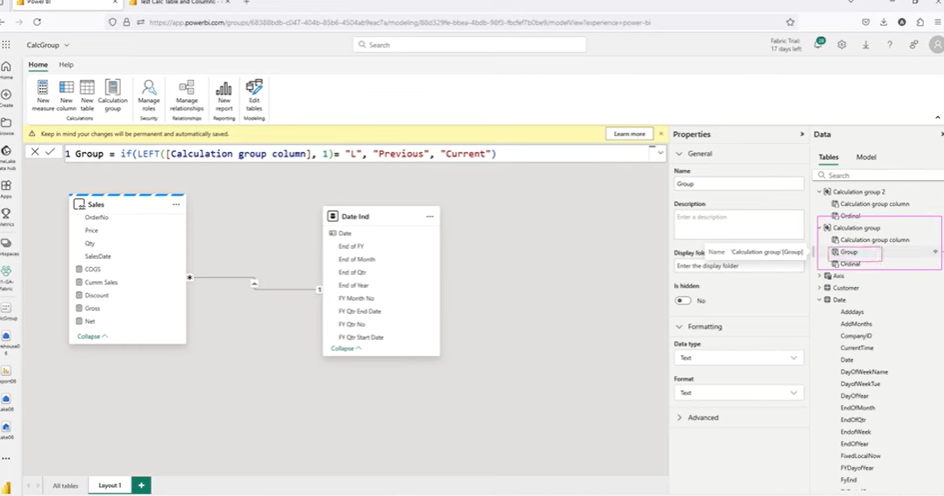Switch to the Help ribbon tab
The image size is (944, 496).
(66, 64)
